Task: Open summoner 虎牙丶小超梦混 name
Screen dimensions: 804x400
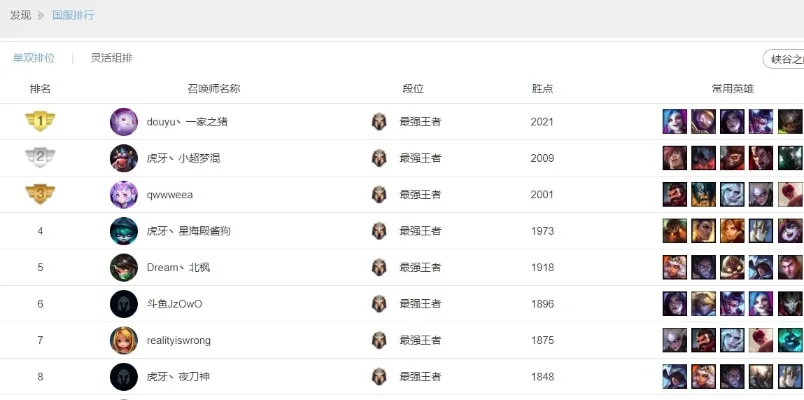Action: [184, 158]
